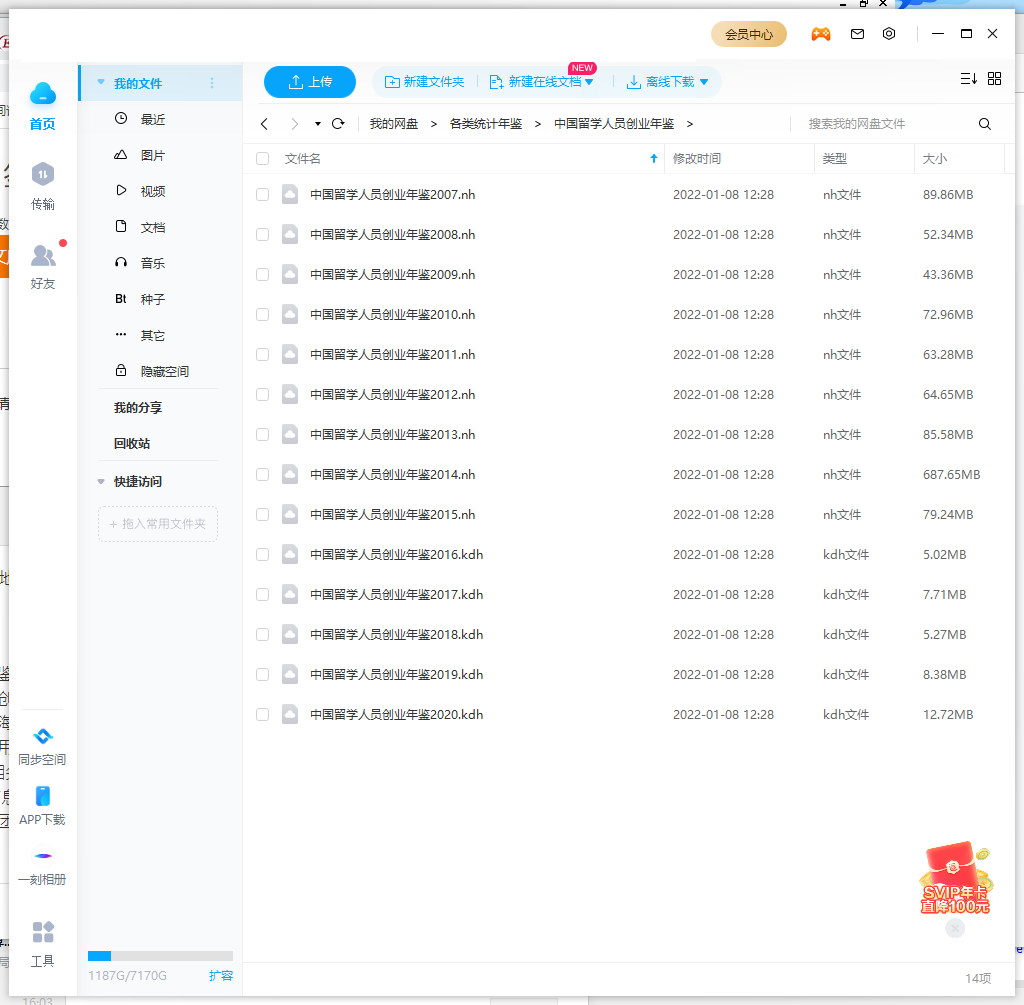The image size is (1024, 1005).
Task: Click the three-dot menu beside 我的文件
Action: [212, 83]
